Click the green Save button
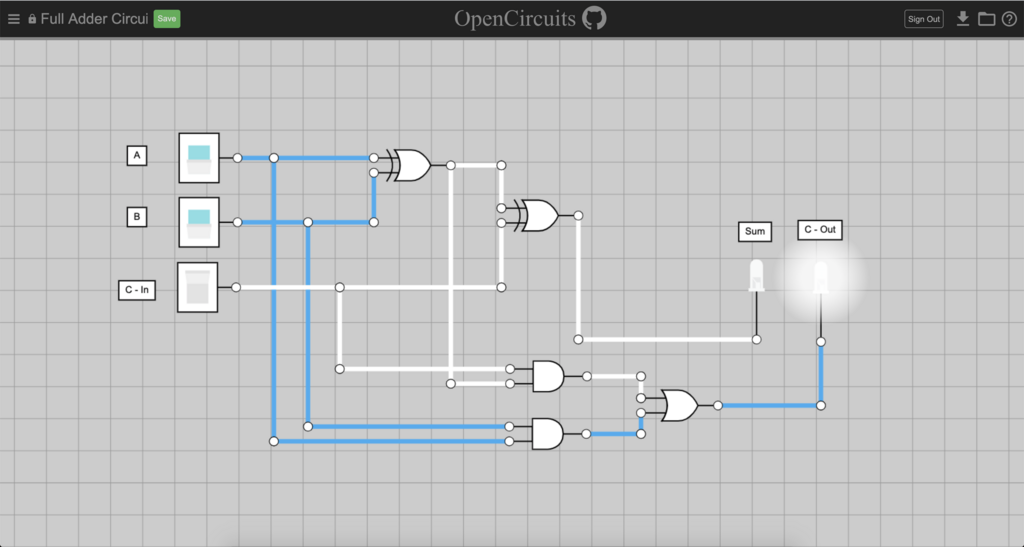 point(167,18)
